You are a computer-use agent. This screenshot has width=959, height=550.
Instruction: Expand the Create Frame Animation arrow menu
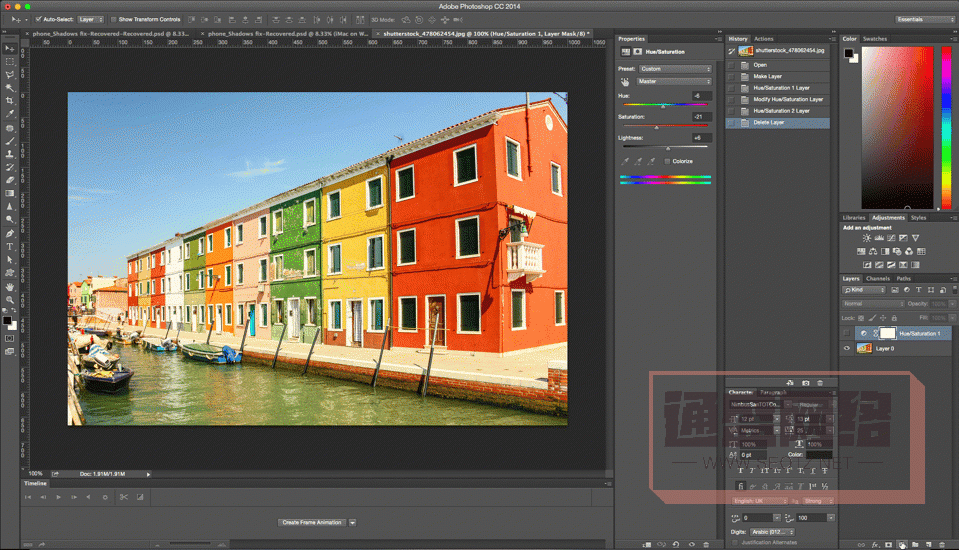click(353, 522)
